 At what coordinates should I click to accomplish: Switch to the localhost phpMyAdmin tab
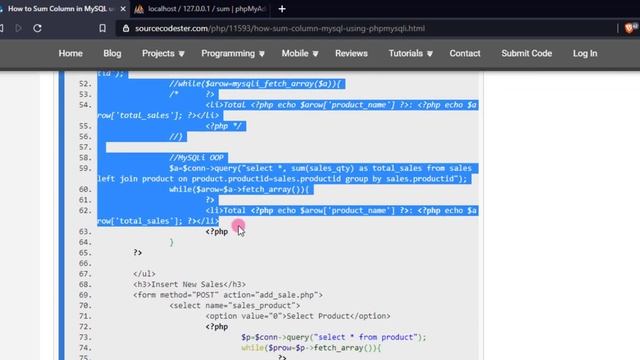[201, 9]
